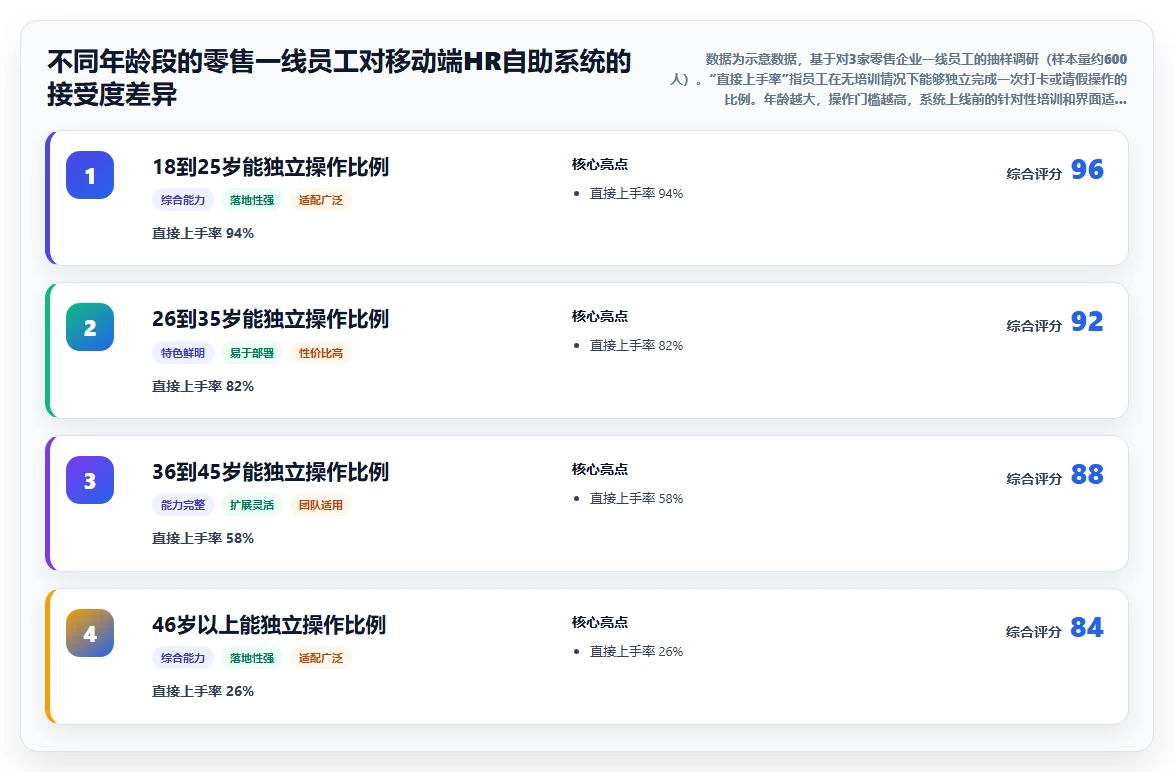This screenshot has height=772, width=1174.
Task: Click the page title about 移动端HR自助系统
Action: click(339, 78)
